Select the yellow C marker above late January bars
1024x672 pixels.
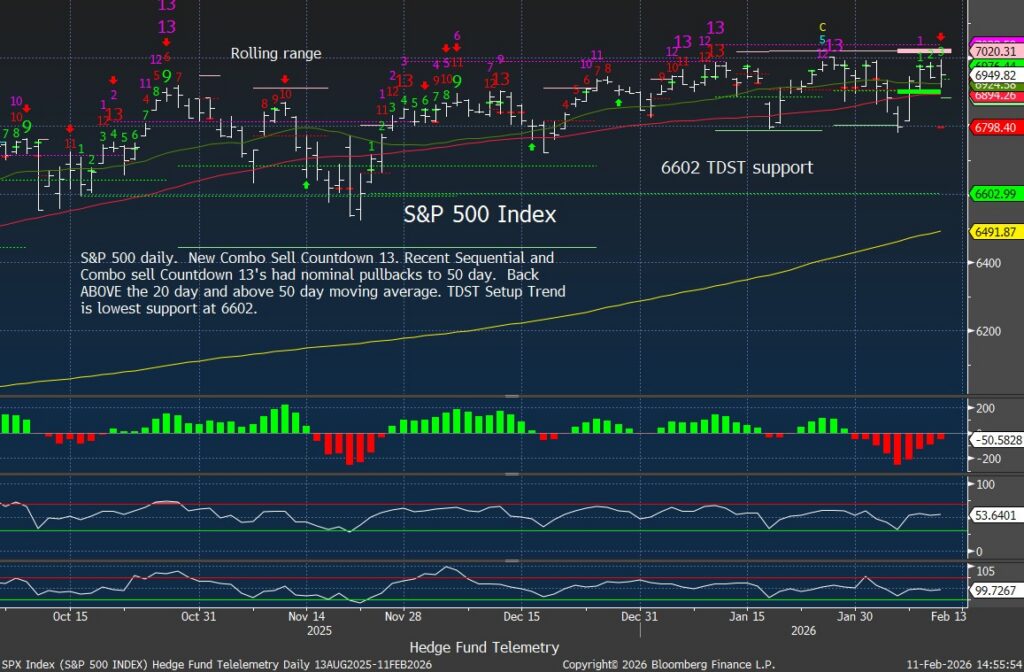tap(822, 27)
